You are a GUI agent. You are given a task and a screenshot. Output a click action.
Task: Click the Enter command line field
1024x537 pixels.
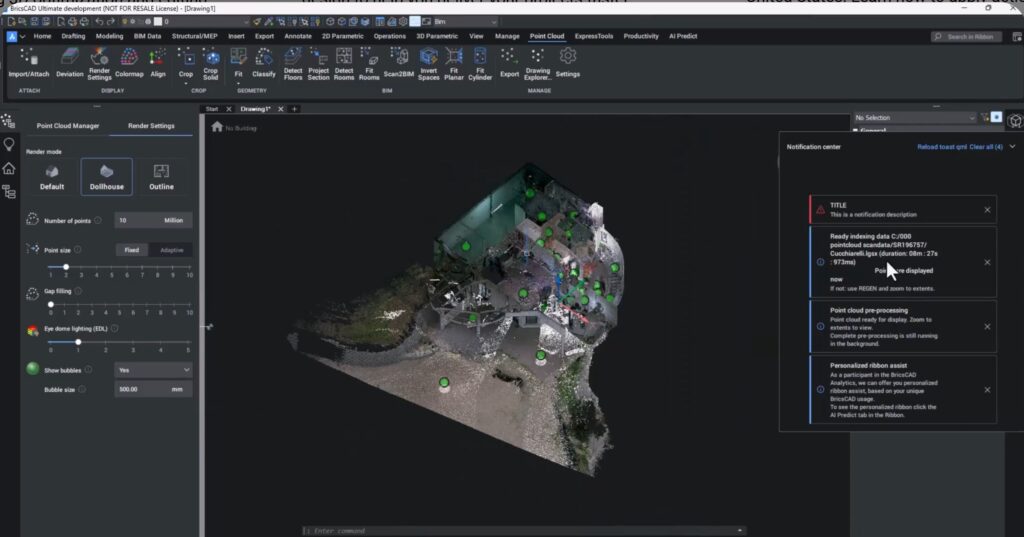click(x=522, y=530)
